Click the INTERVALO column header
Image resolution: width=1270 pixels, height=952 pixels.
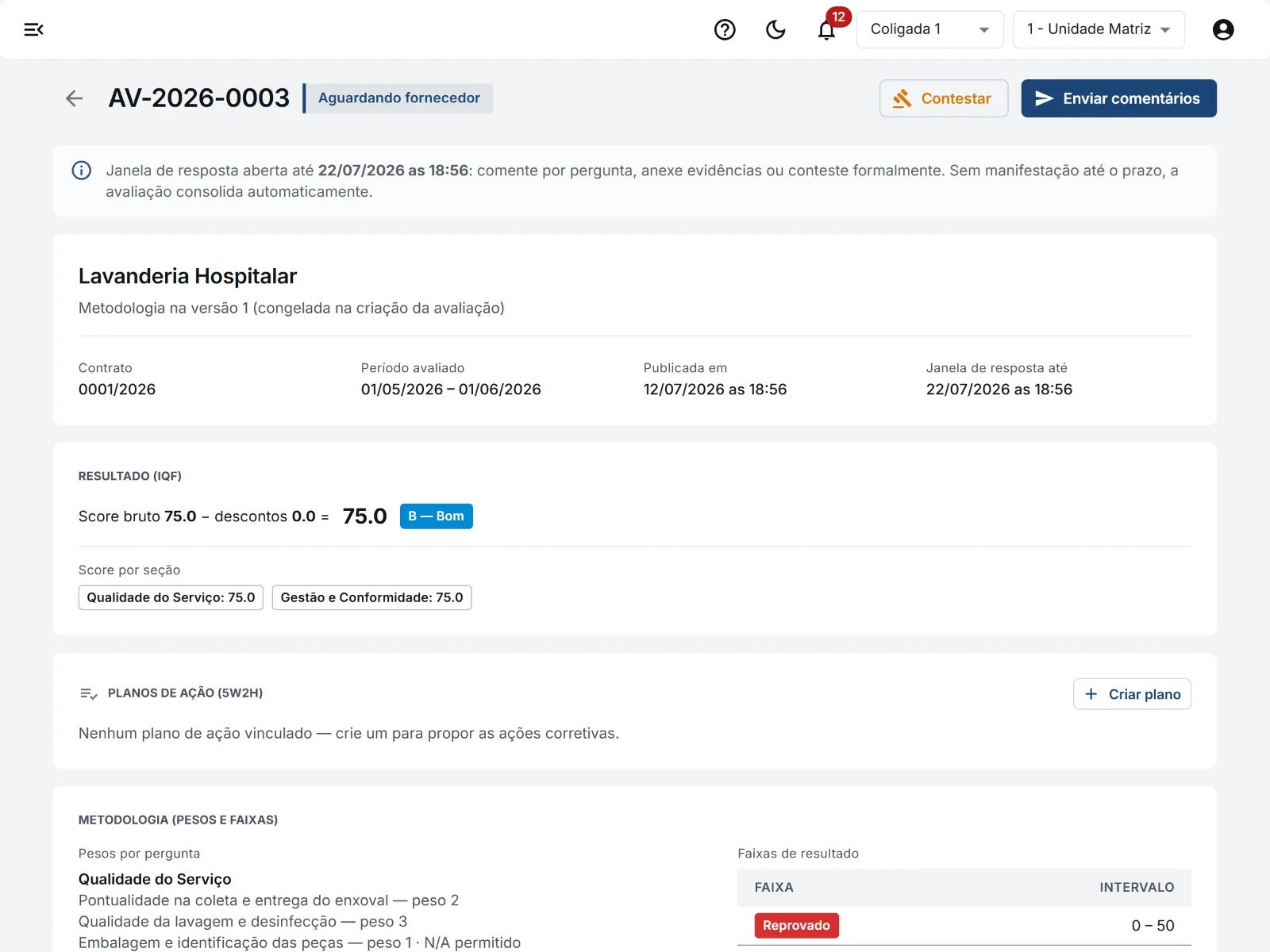(x=1137, y=888)
